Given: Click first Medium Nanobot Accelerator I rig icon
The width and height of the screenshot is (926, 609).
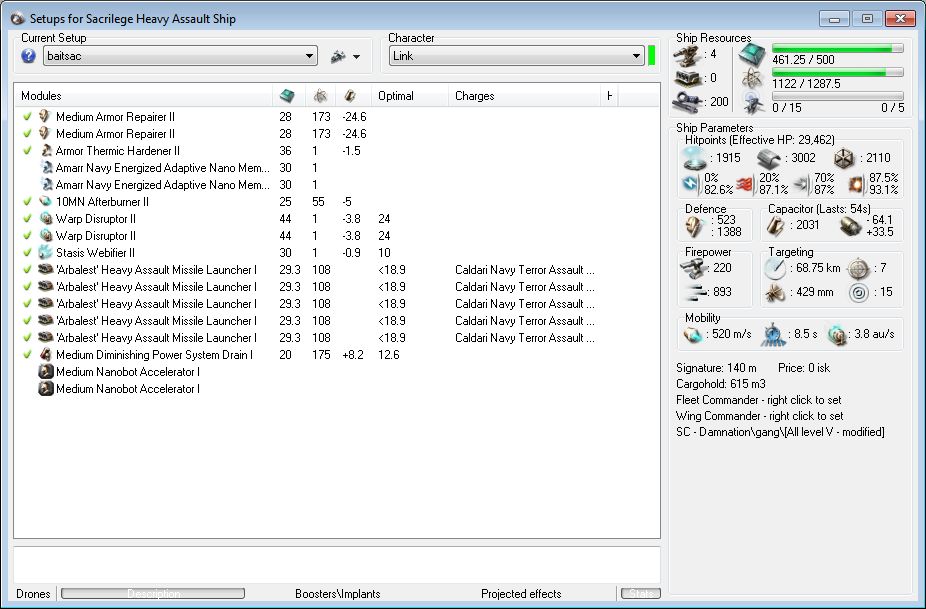Looking at the screenshot, I should [x=45, y=372].
